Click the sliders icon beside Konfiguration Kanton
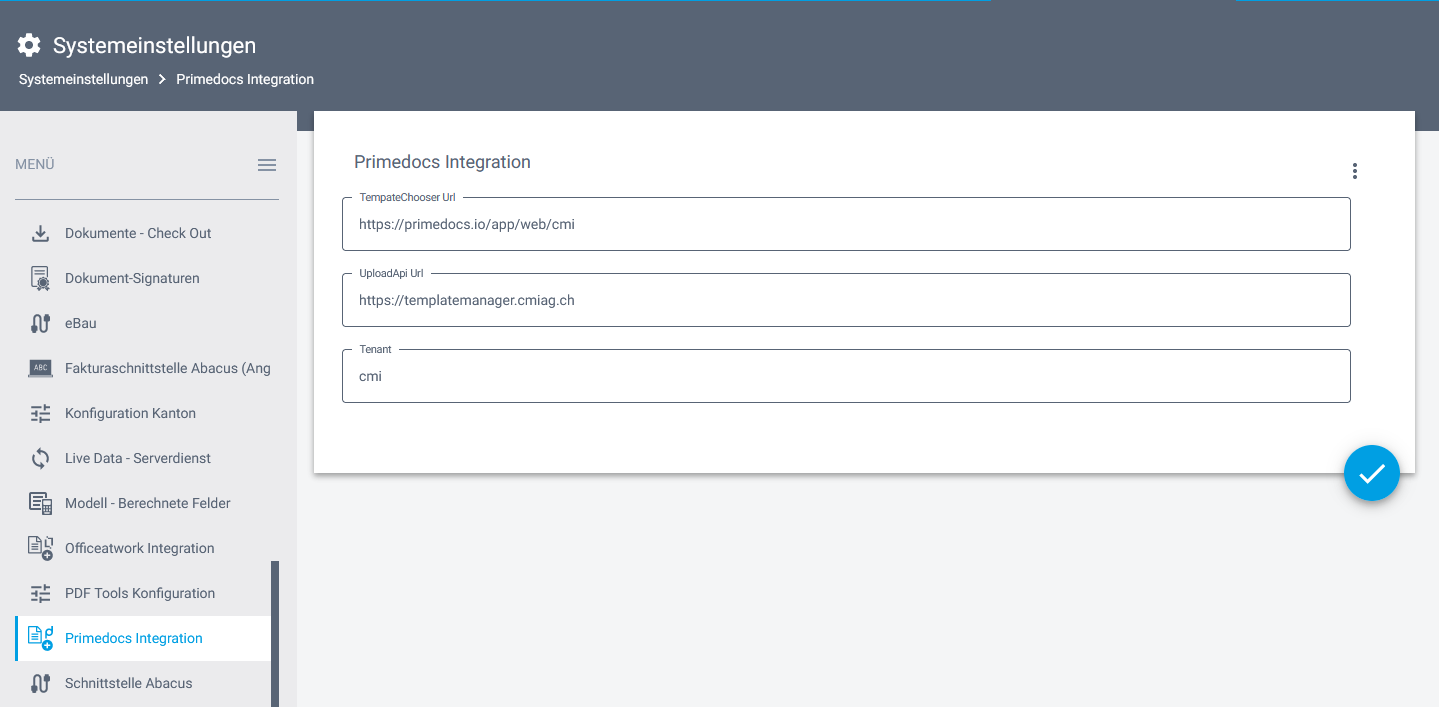This screenshot has width=1439, height=707. (x=40, y=412)
